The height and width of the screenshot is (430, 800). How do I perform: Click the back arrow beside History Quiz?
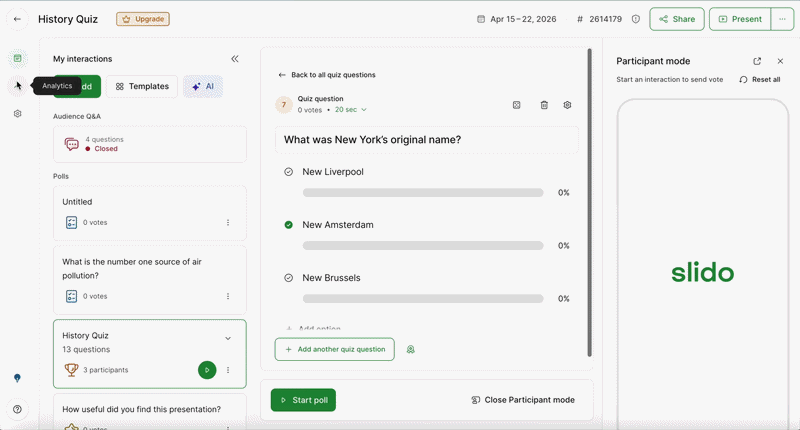pos(17,19)
